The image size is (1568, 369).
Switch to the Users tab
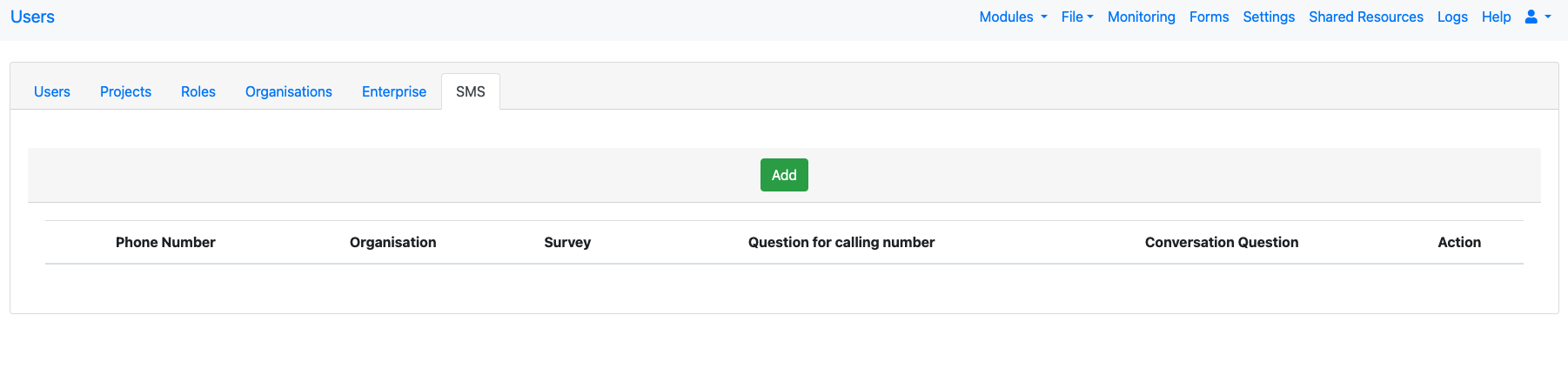[x=52, y=91]
